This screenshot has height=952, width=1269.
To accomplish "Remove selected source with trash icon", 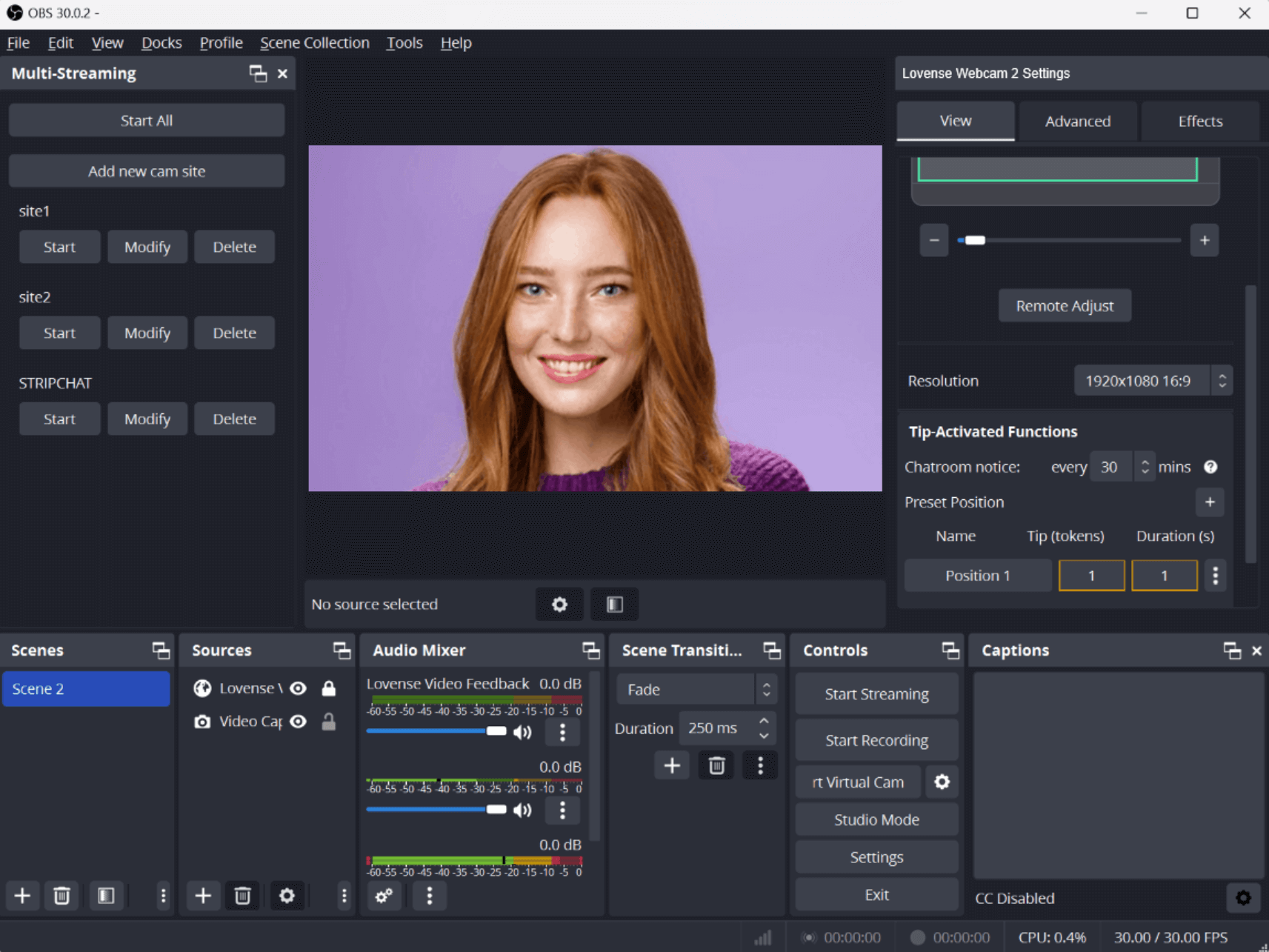I will tap(242, 896).
